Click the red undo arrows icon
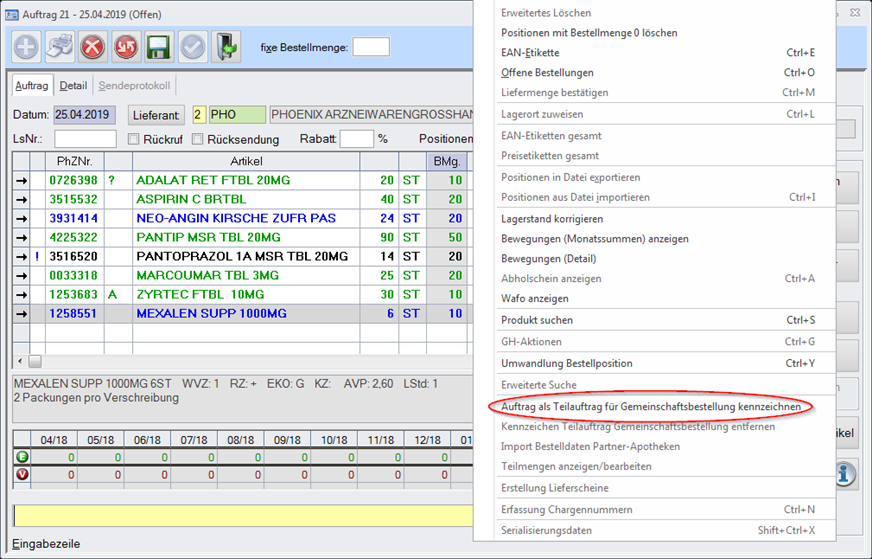 pyautogui.click(x=125, y=47)
